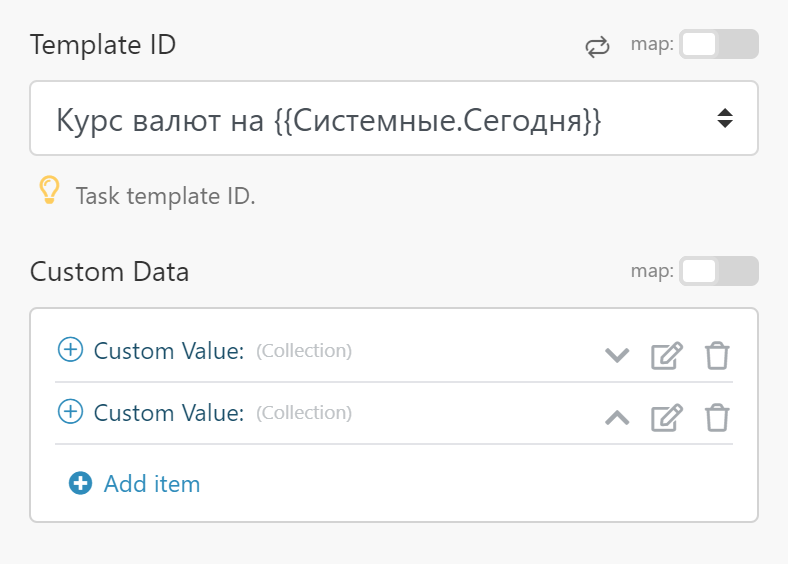Screen dimensions: 788x564
Task: Click the lightbulb hint icon
Action: (x=49, y=190)
